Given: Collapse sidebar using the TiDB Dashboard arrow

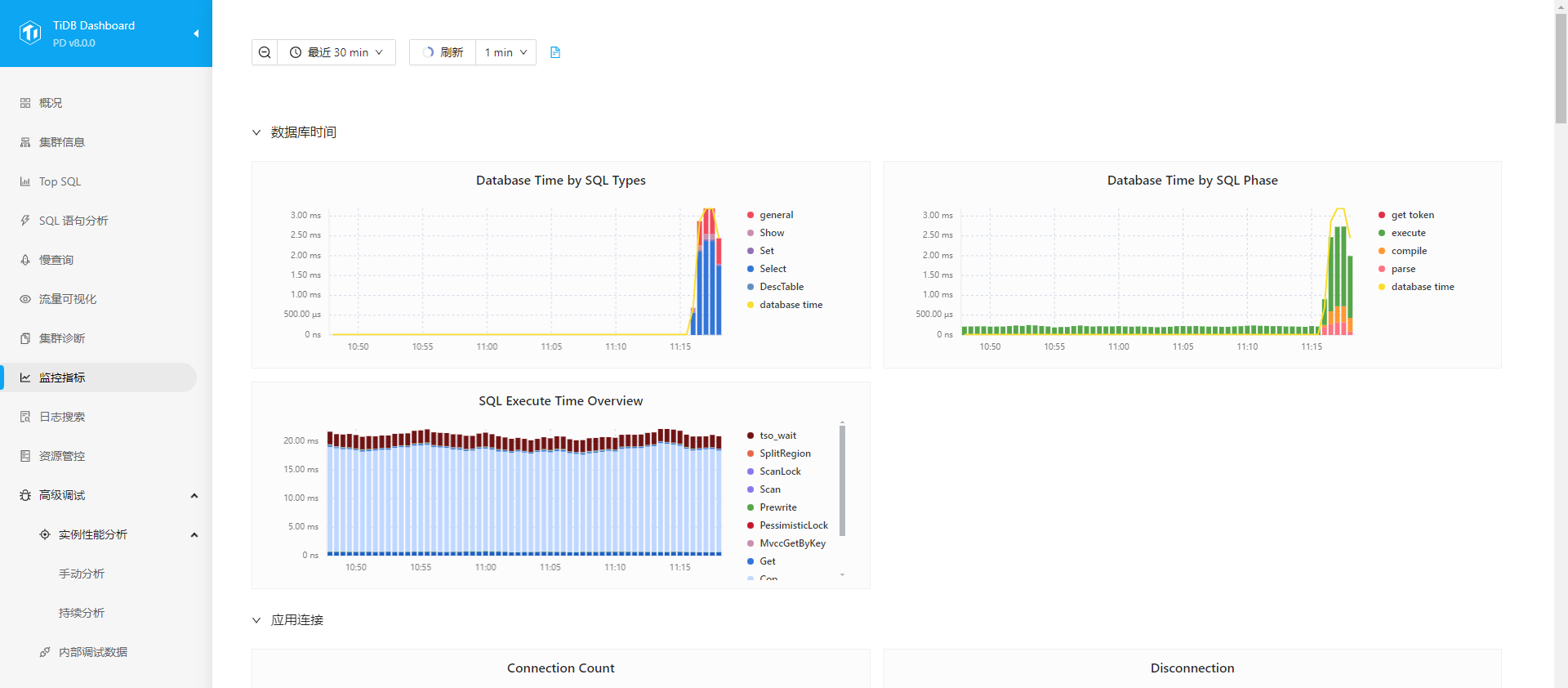Looking at the screenshot, I should point(196,34).
